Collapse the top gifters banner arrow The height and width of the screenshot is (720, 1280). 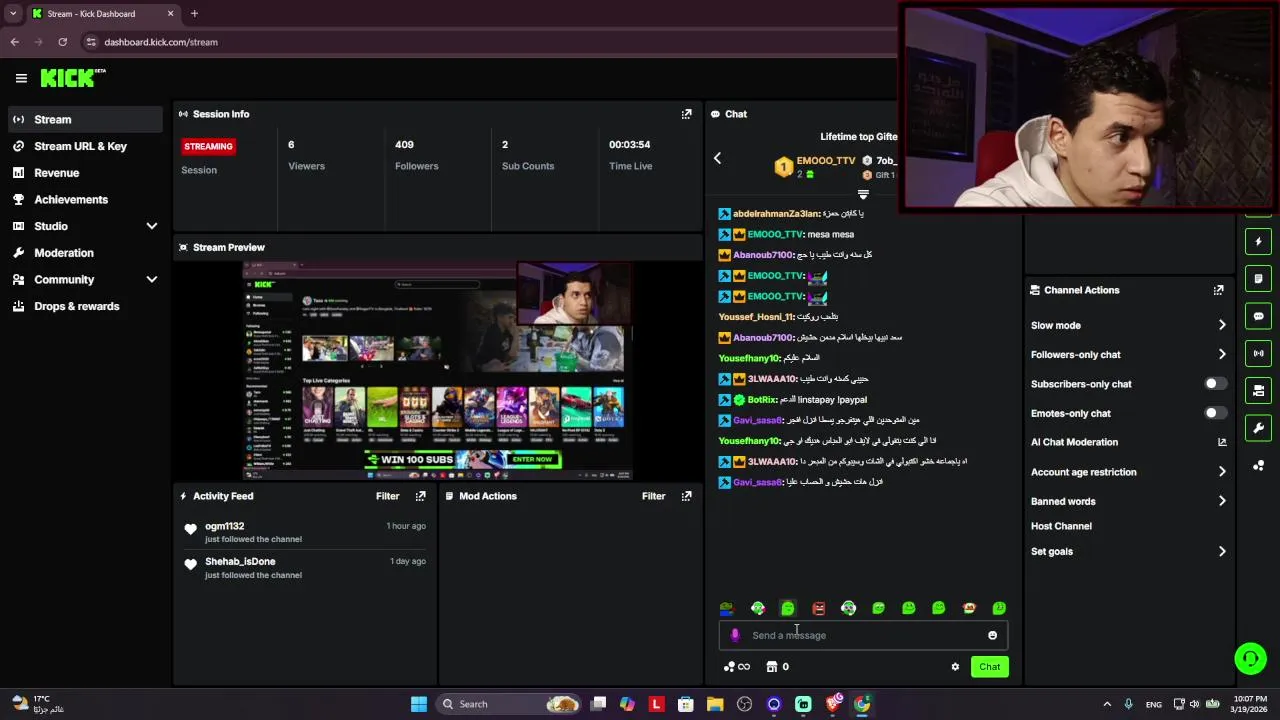tap(863, 194)
